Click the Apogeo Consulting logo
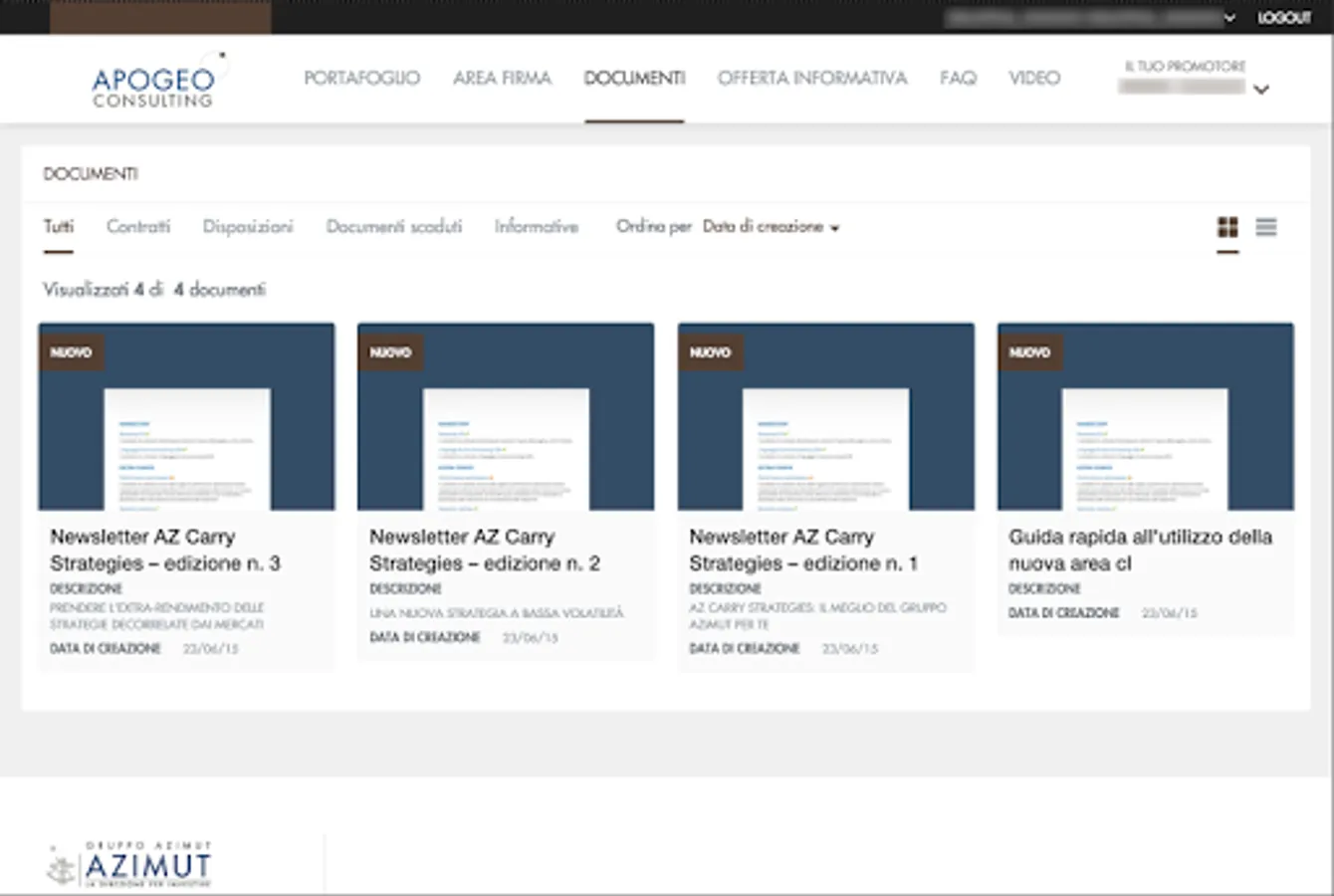The width and height of the screenshot is (1334, 896). tap(157, 80)
